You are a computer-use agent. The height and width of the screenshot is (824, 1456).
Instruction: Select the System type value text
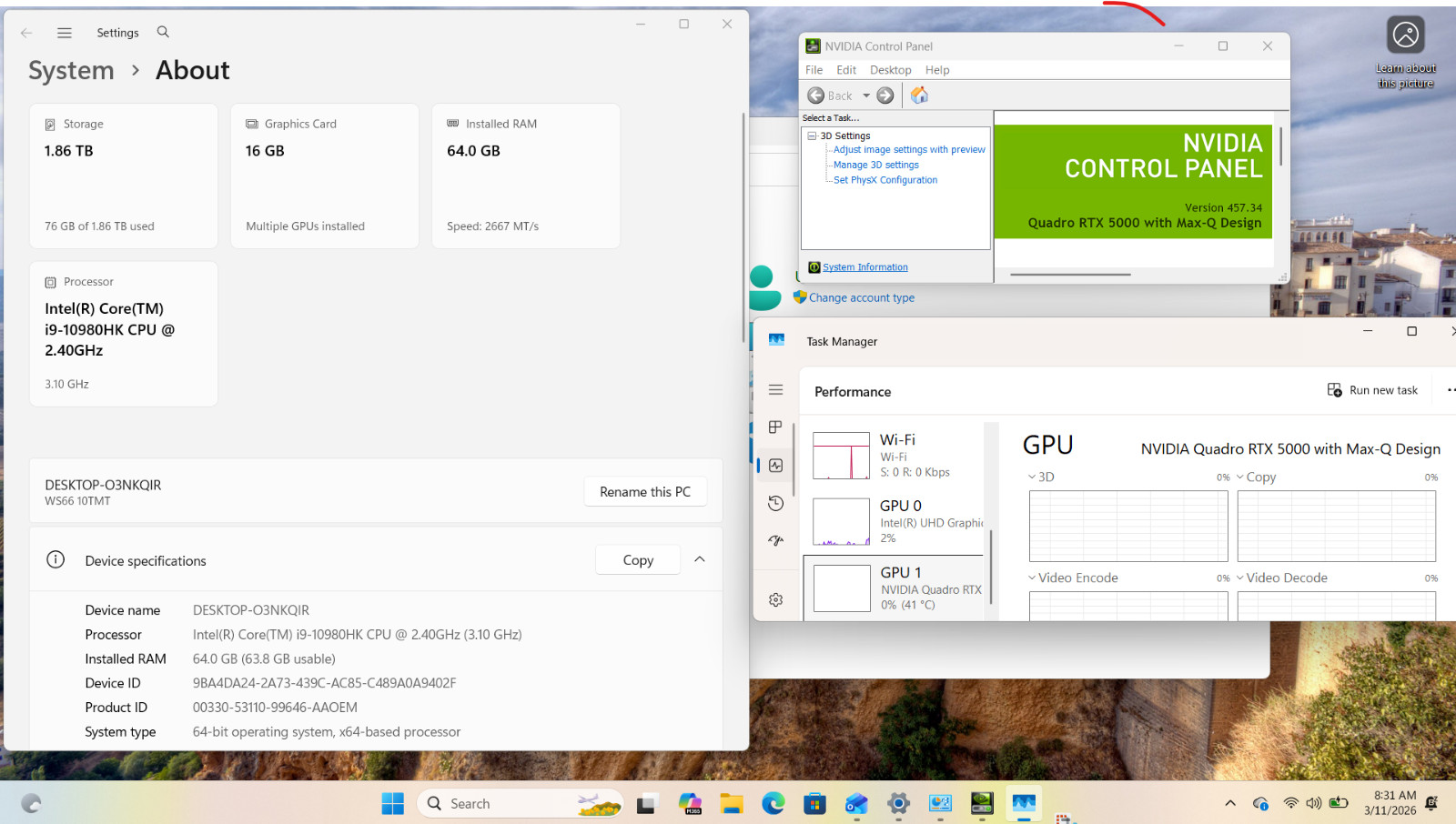click(327, 732)
